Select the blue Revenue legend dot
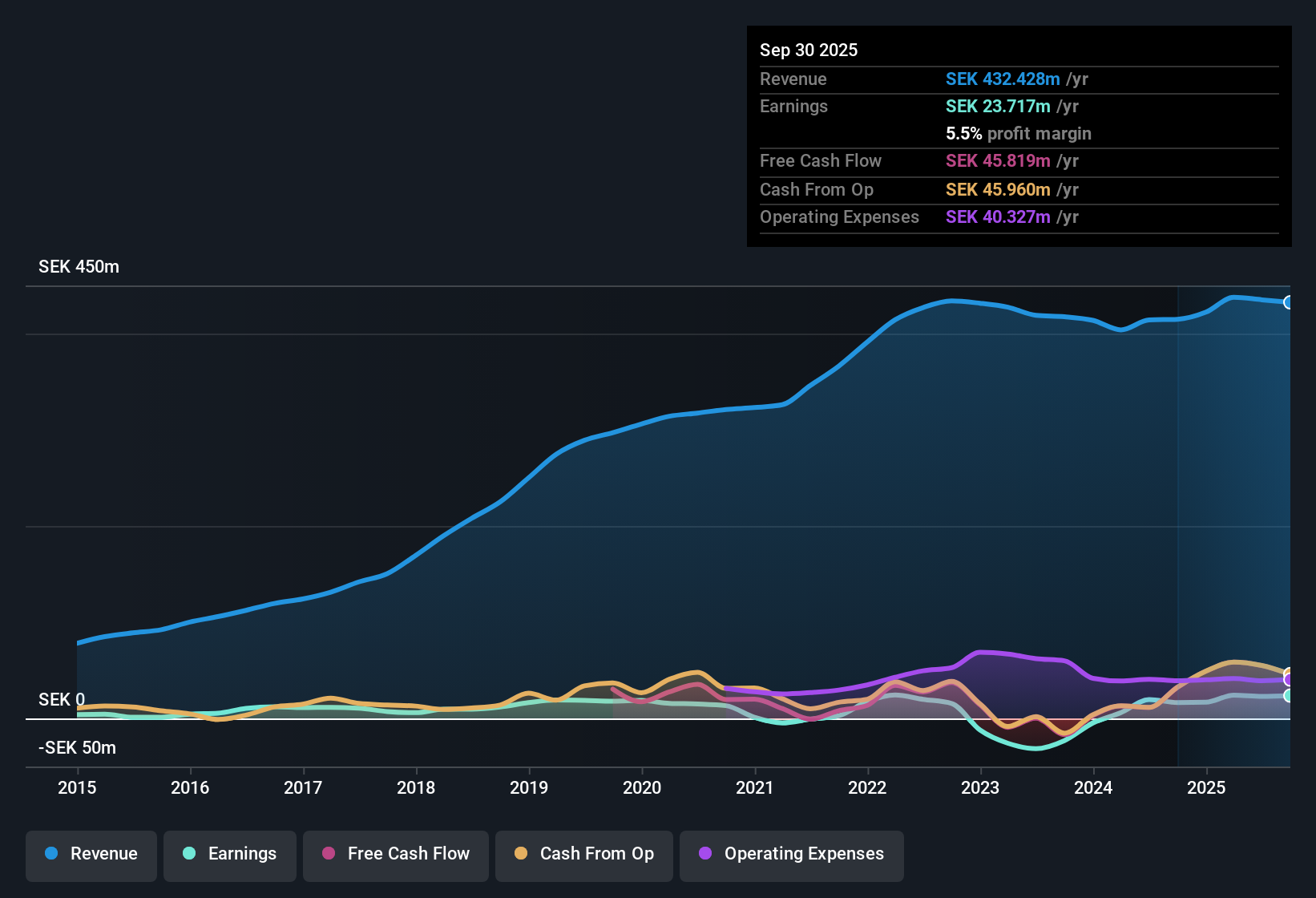 click(x=51, y=854)
